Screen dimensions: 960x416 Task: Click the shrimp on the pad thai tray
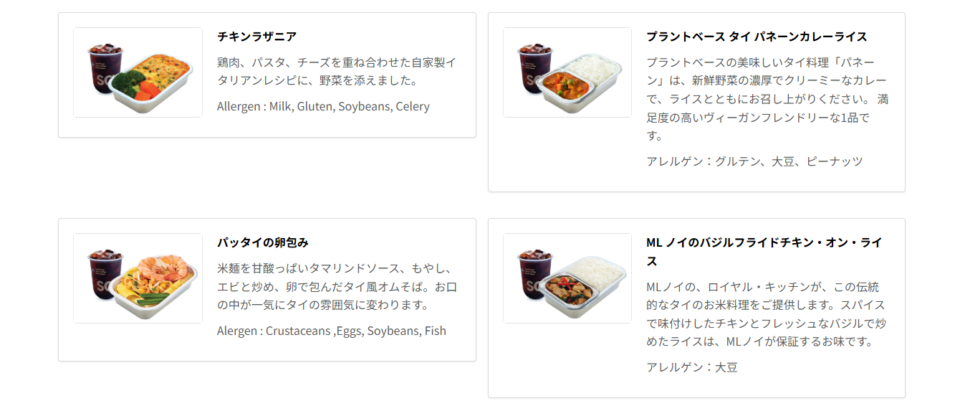point(162,267)
